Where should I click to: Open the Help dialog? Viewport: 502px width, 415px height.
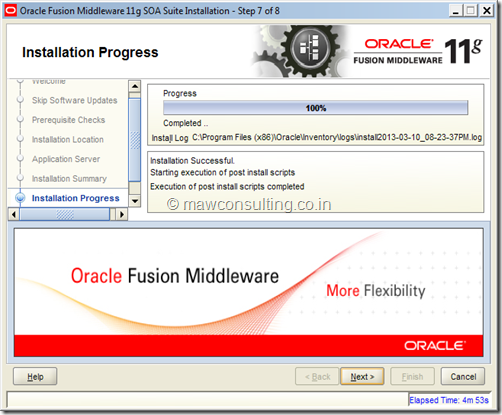pos(35,376)
